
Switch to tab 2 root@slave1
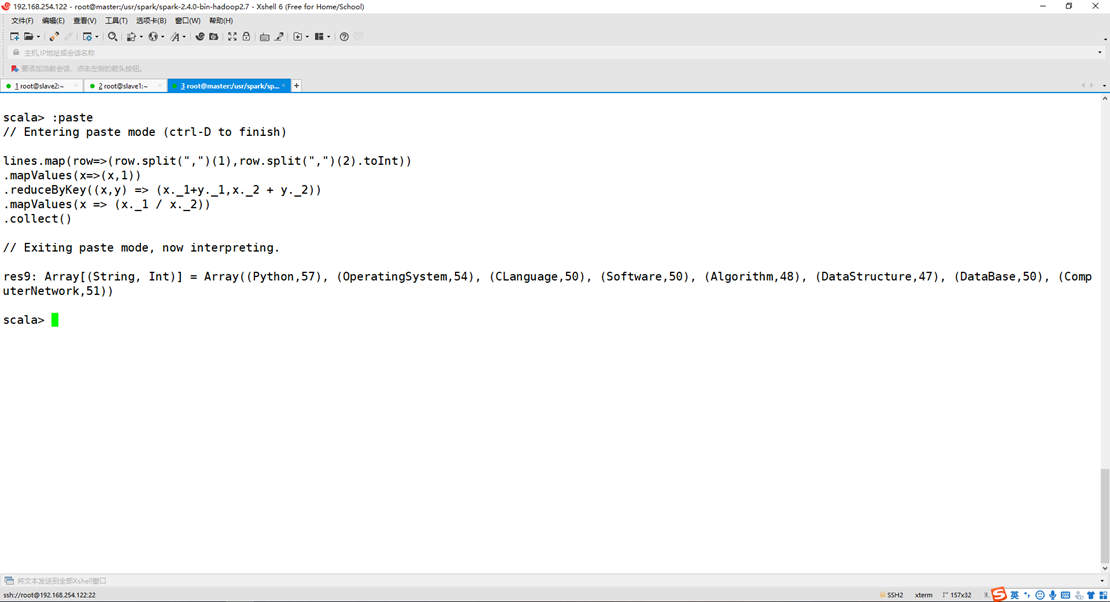click(123, 86)
